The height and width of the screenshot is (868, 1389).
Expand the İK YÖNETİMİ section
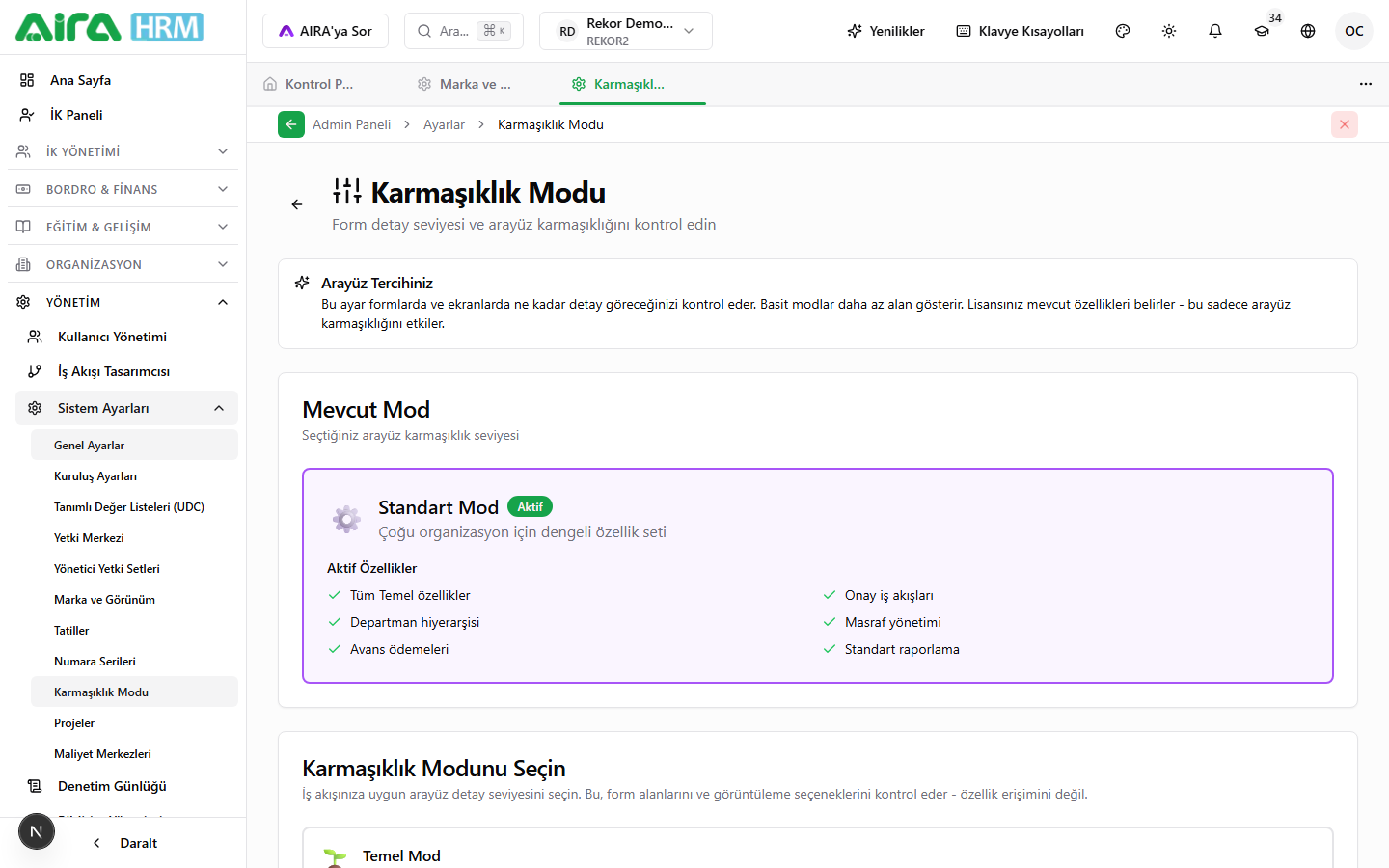click(123, 151)
